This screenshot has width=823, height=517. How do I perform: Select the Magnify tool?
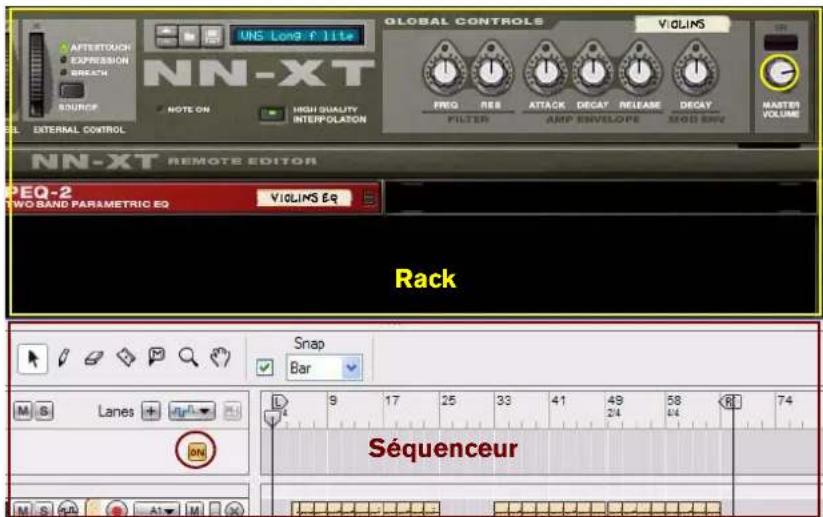pos(188,357)
